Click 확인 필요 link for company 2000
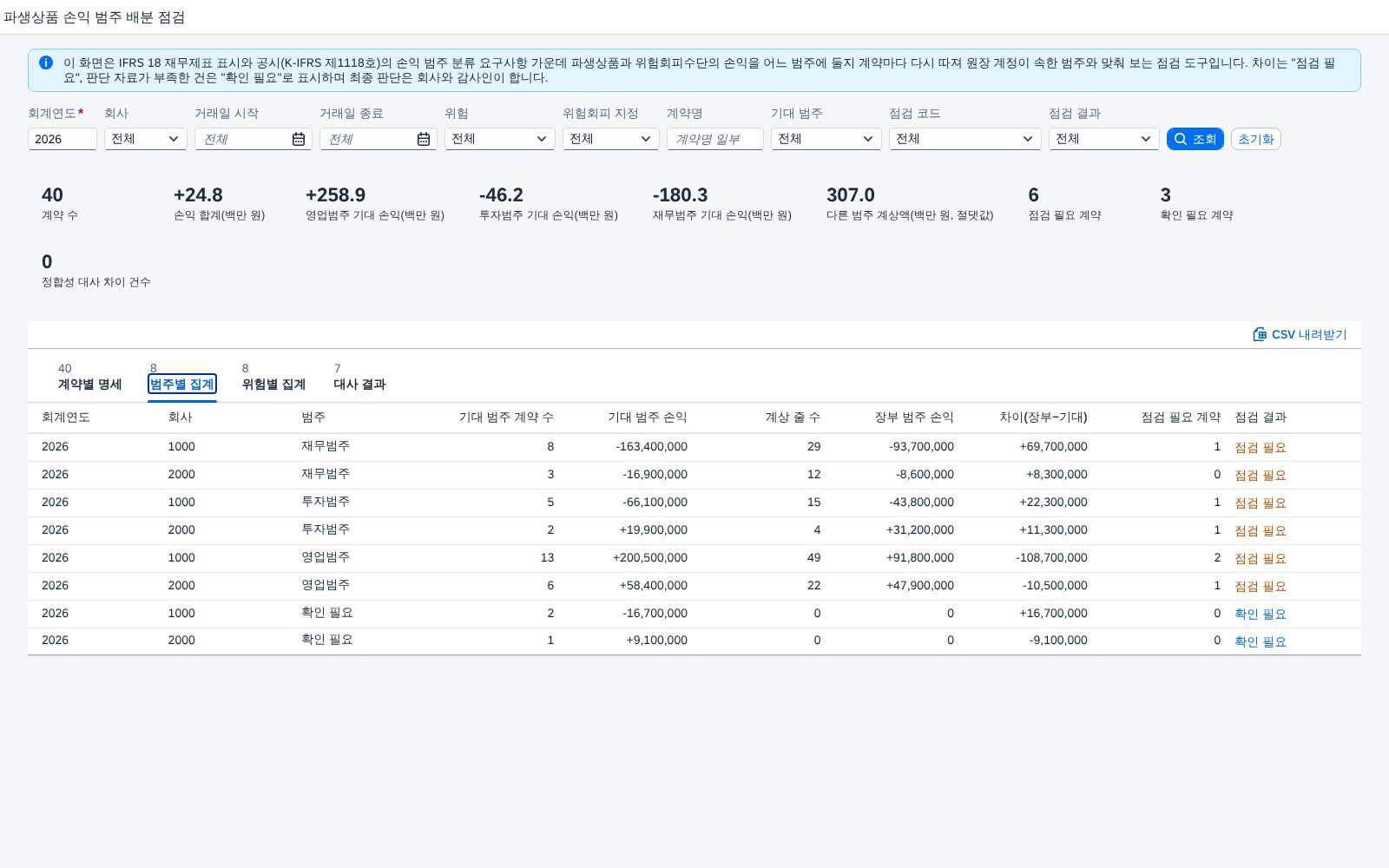The height and width of the screenshot is (868, 1389). click(x=1261, y=641)
